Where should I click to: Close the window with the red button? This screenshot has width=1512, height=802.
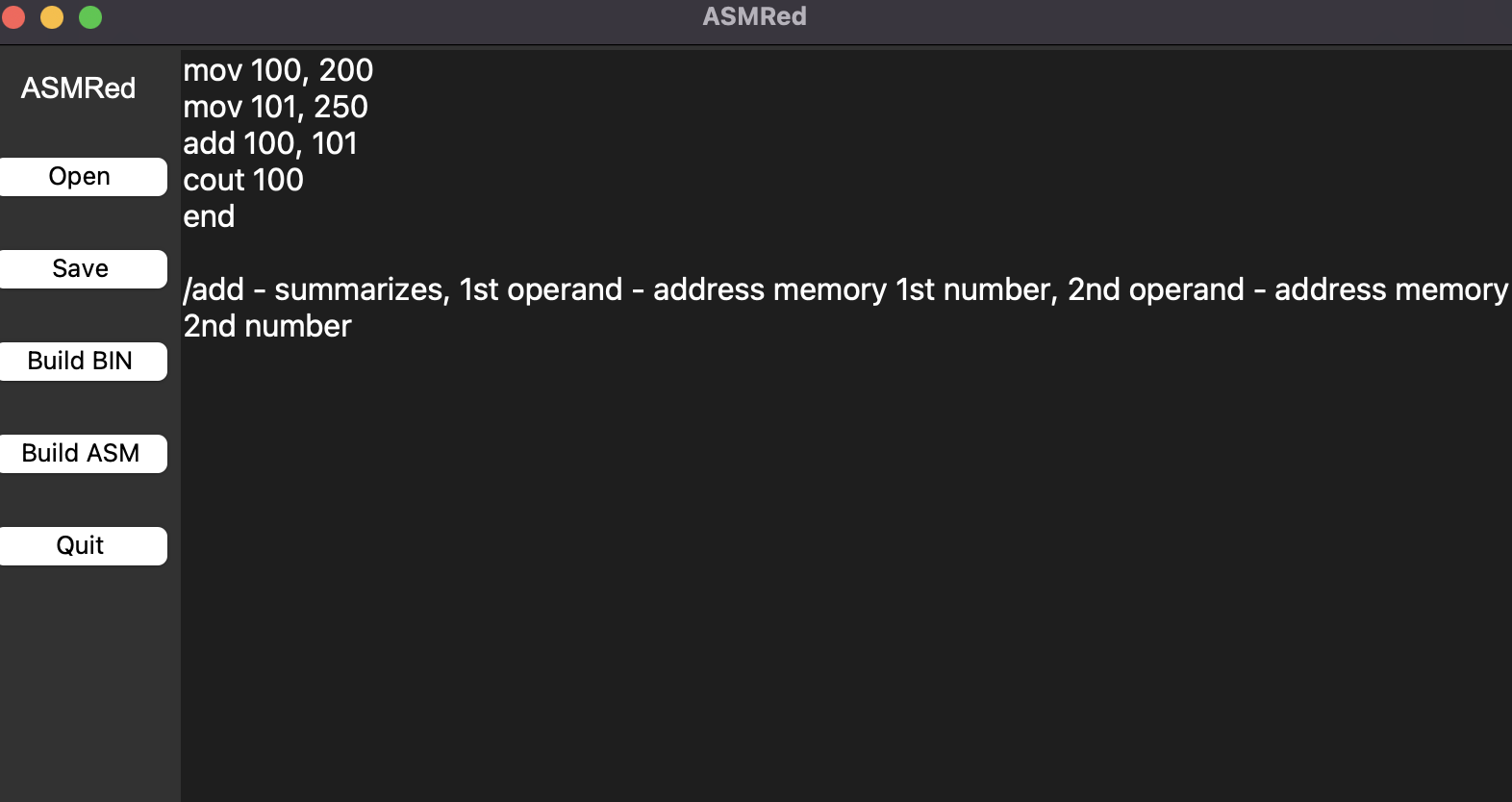pos(13,17)
